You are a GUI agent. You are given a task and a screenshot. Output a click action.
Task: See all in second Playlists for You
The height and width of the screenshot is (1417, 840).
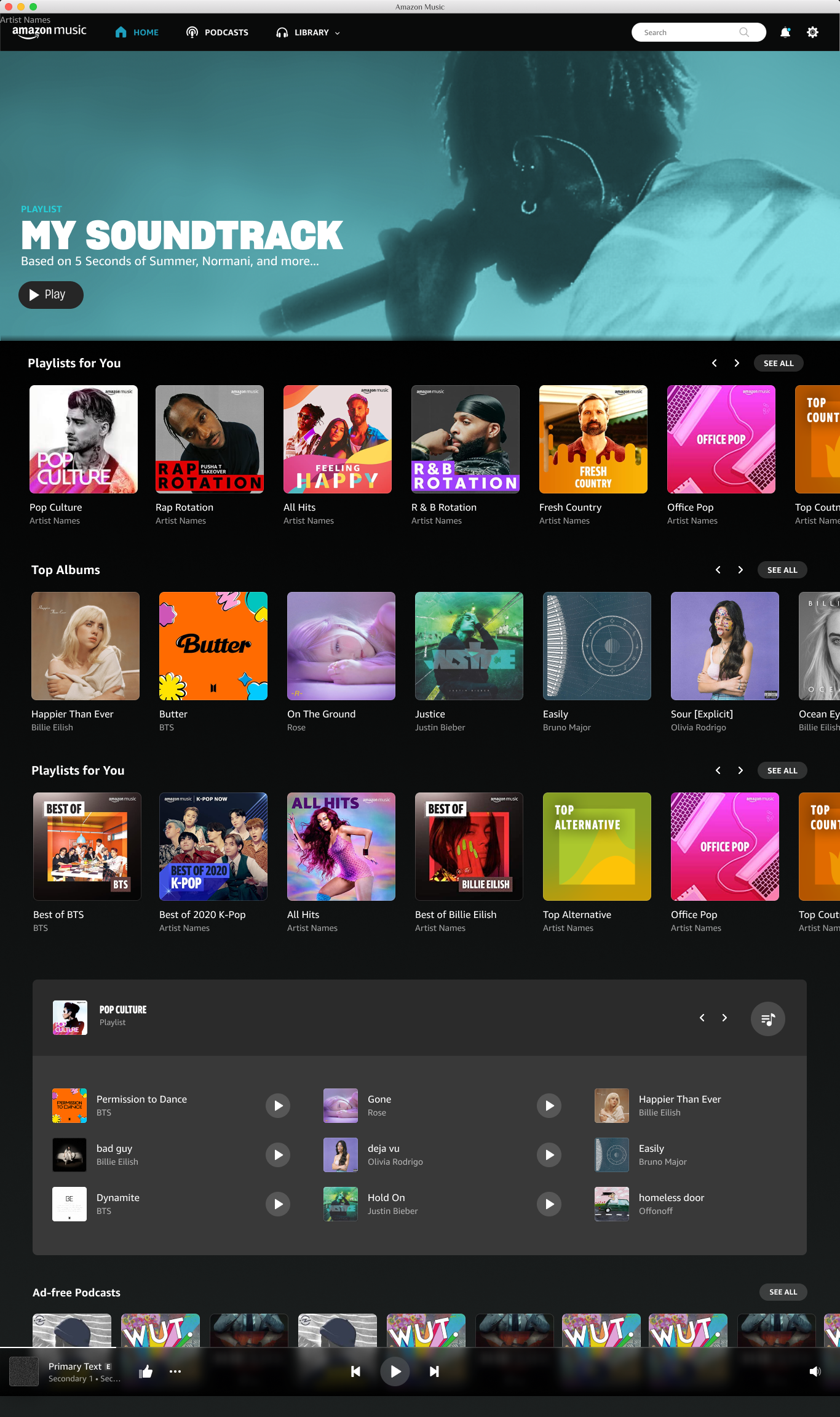[x=782, y=770]
